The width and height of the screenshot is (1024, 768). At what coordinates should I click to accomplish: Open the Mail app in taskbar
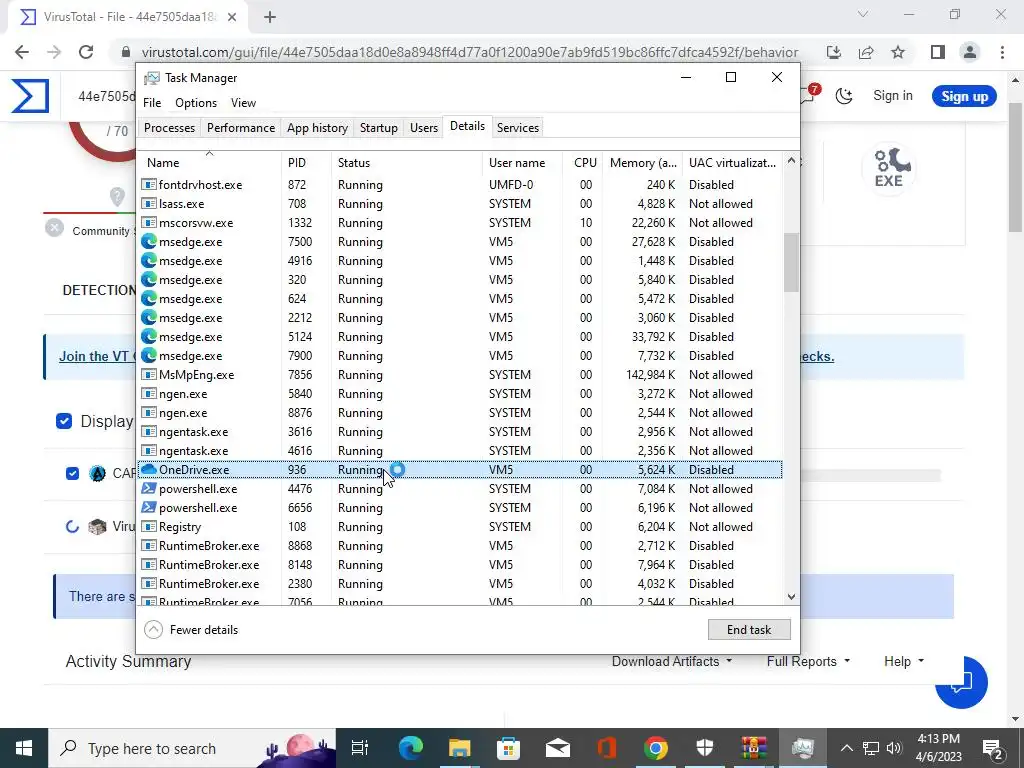click(557, 748)
